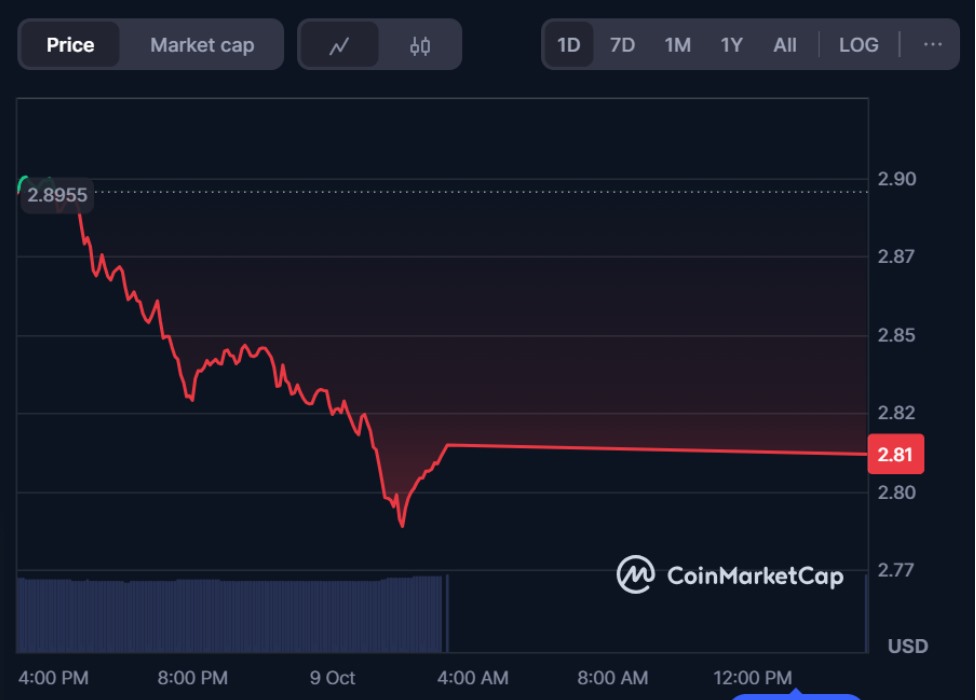Toggle LOG scale on chart
Viewport: 976px width, 700px height.
pyautogui.click(x=858, y=45)
